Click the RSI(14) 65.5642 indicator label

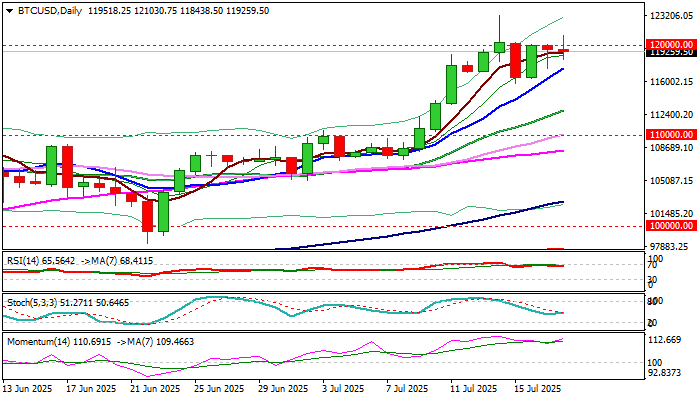click(x=41, y=261)
